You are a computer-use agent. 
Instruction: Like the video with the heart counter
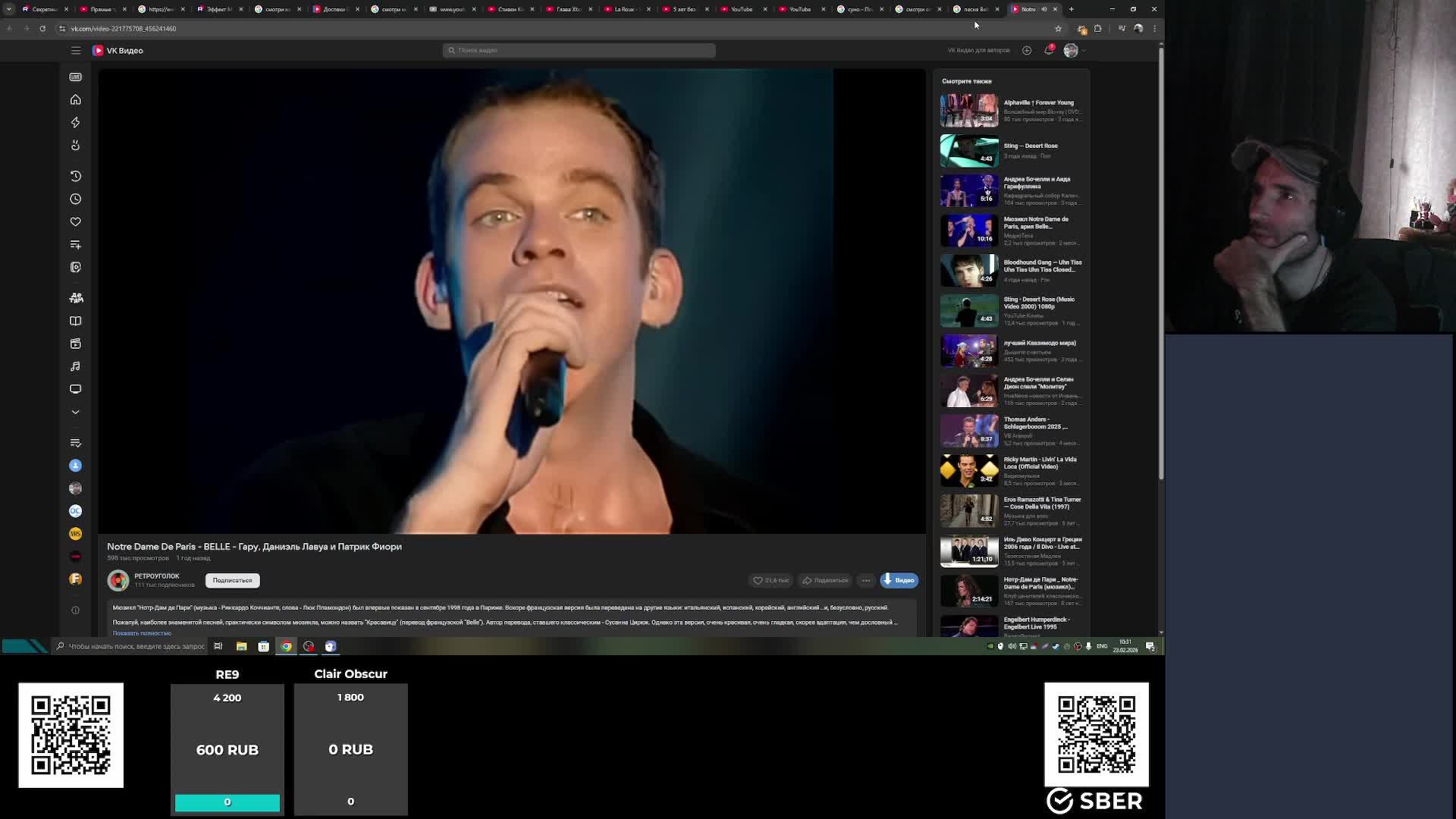pyautogui.click(x=770, y=581)
